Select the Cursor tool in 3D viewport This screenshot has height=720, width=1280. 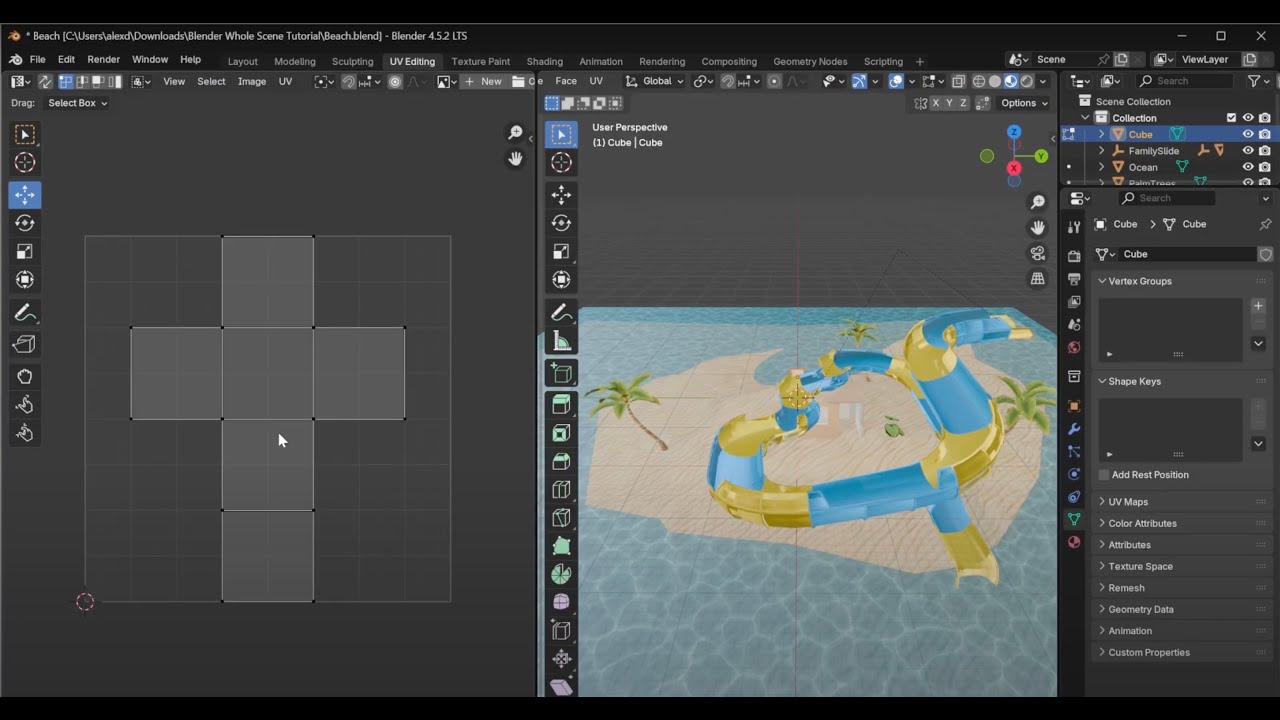tap(561, 163)
